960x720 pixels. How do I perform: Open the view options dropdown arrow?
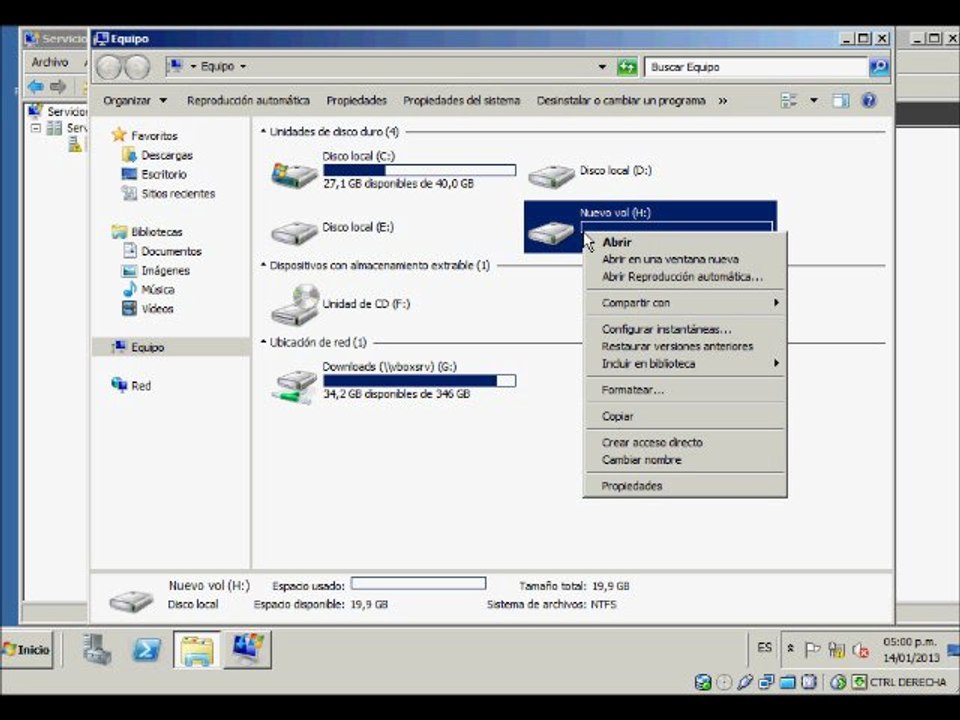click(x=814, y=100)
